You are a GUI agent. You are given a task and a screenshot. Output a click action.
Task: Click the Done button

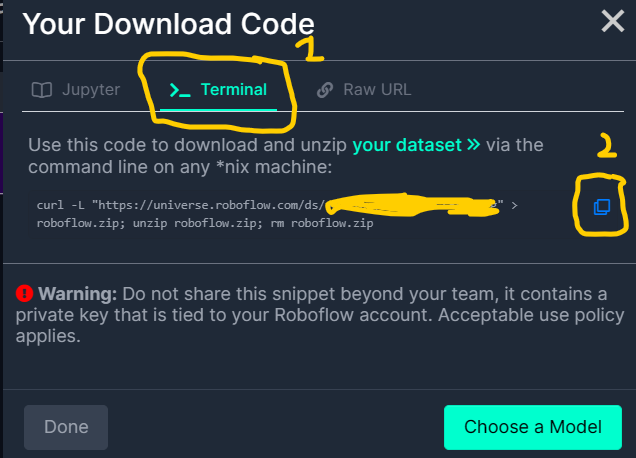[66, 427]
